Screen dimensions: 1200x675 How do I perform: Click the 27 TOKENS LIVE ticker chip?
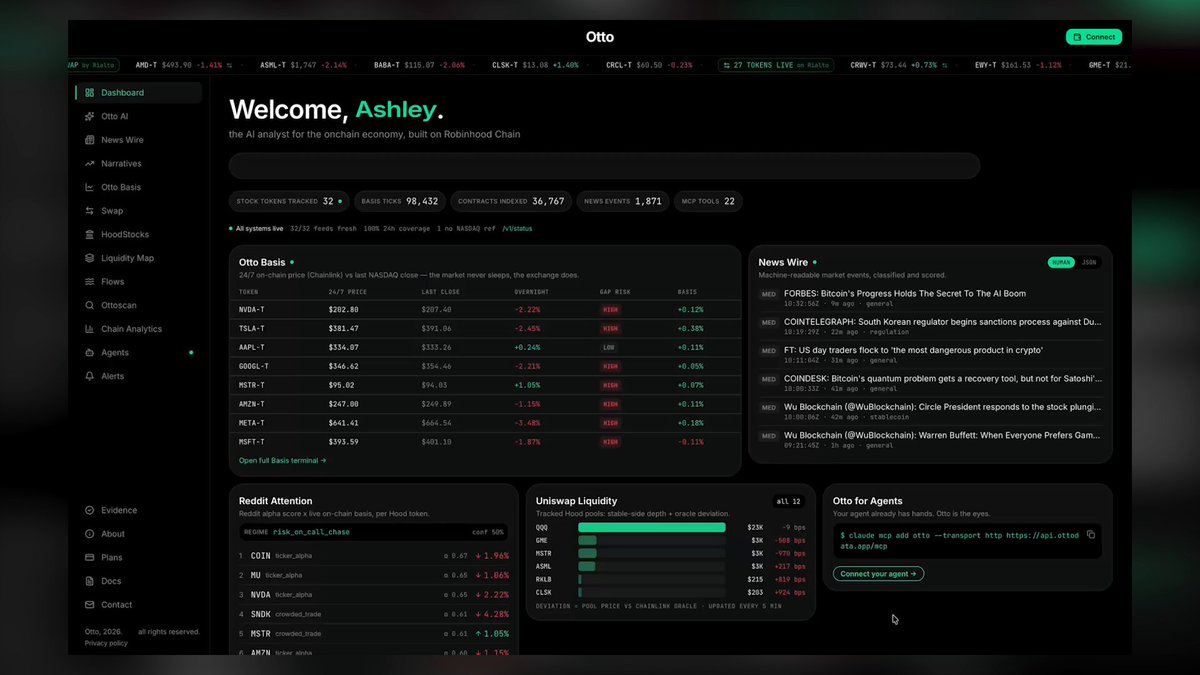pyautogui.click(x=776, y=65)
